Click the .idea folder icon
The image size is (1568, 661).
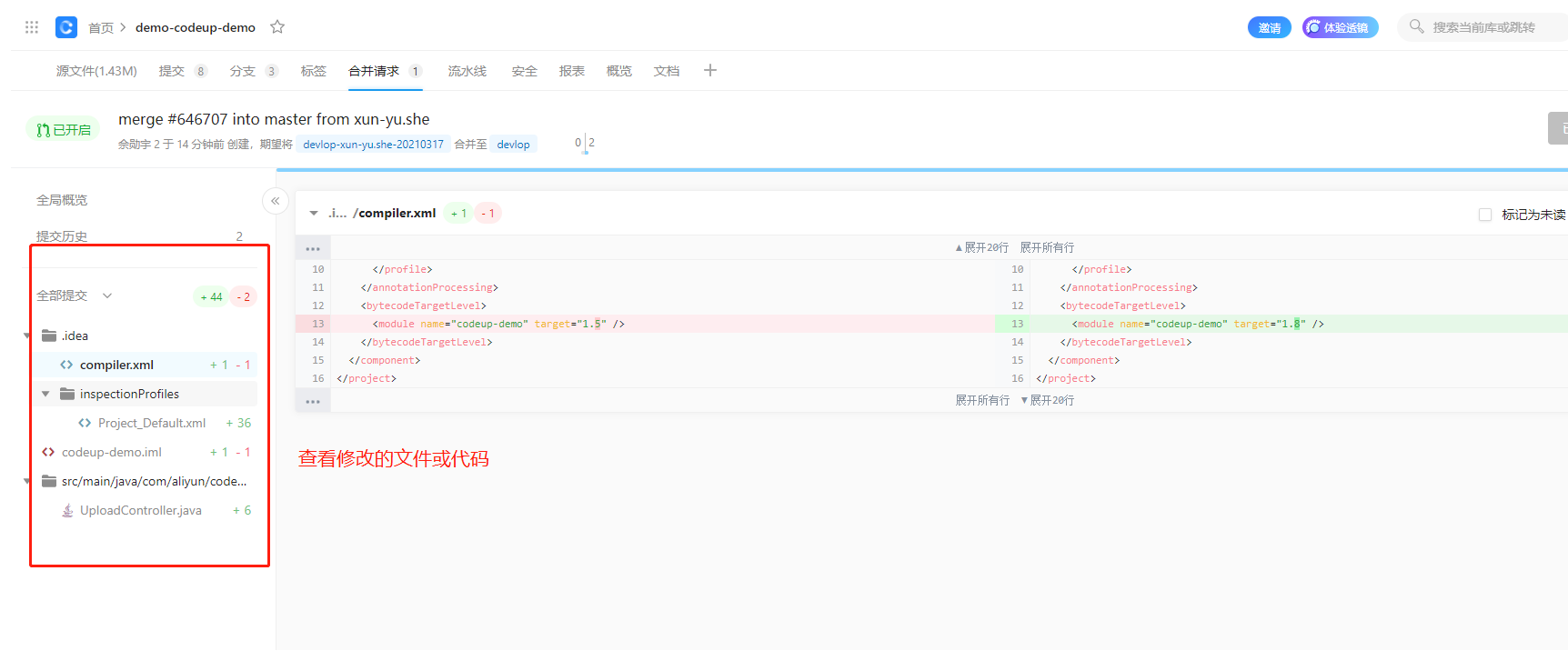click(x=49, y=336)
